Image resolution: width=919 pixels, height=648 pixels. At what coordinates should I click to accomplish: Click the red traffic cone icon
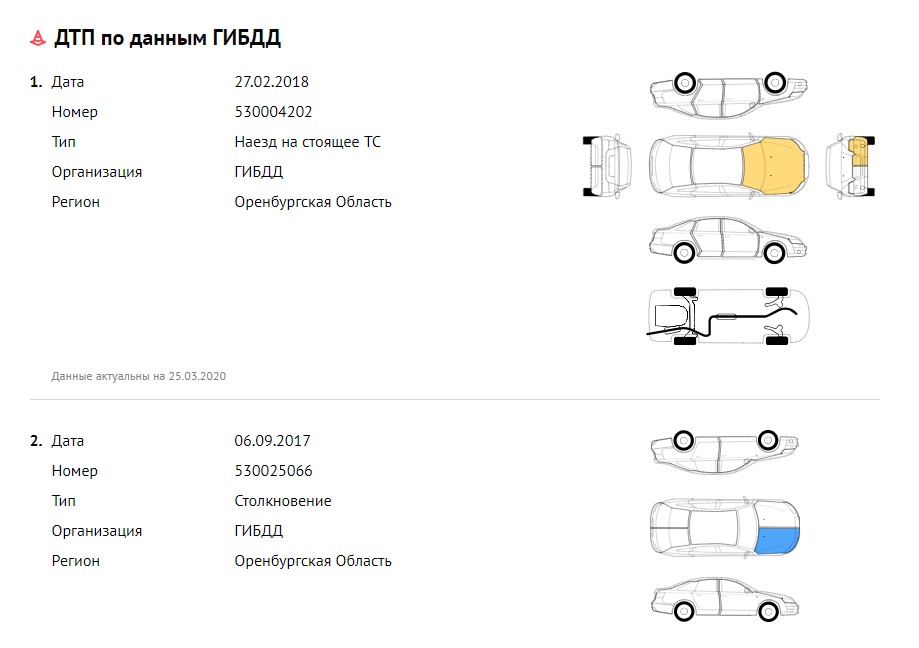pyautogui.click(x=38, y=38)
